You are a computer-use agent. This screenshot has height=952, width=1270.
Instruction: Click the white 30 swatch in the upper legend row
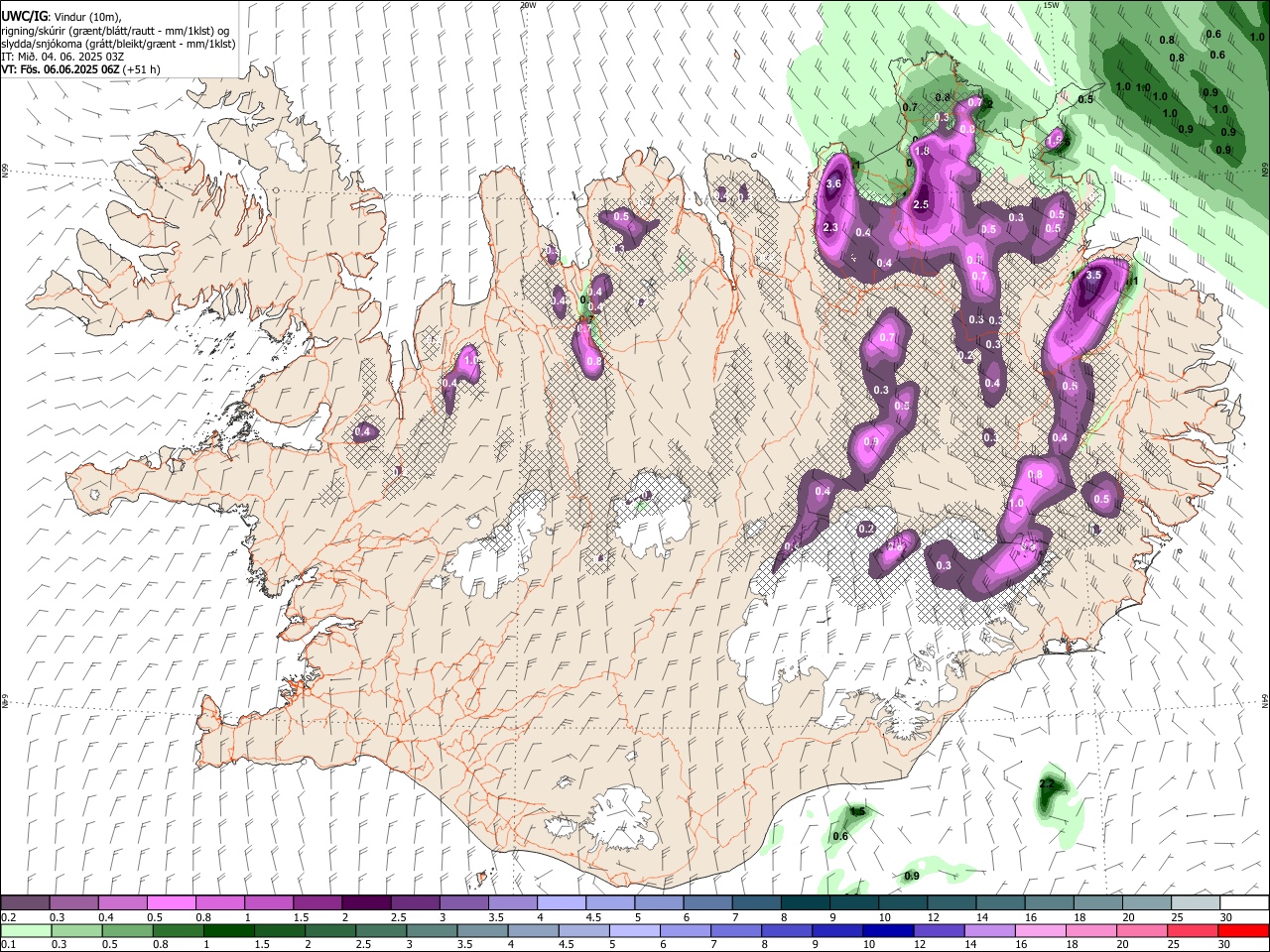(x=1244, y=903)
